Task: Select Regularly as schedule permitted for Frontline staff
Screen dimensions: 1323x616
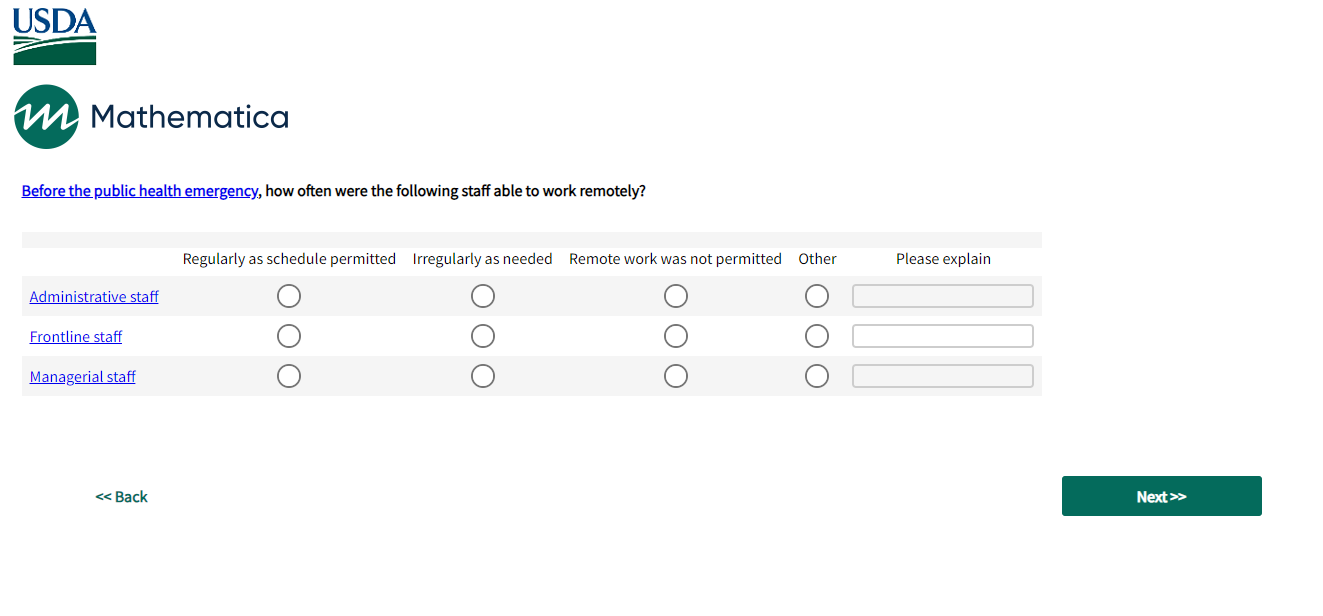Action: 289,336
